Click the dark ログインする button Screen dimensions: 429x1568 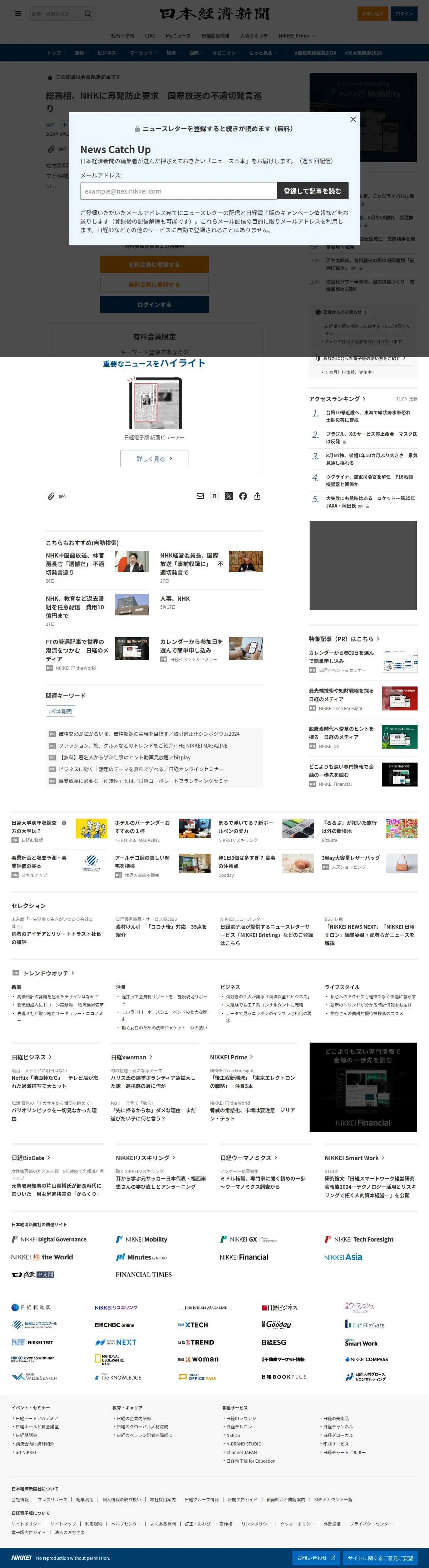click(154, 304)
